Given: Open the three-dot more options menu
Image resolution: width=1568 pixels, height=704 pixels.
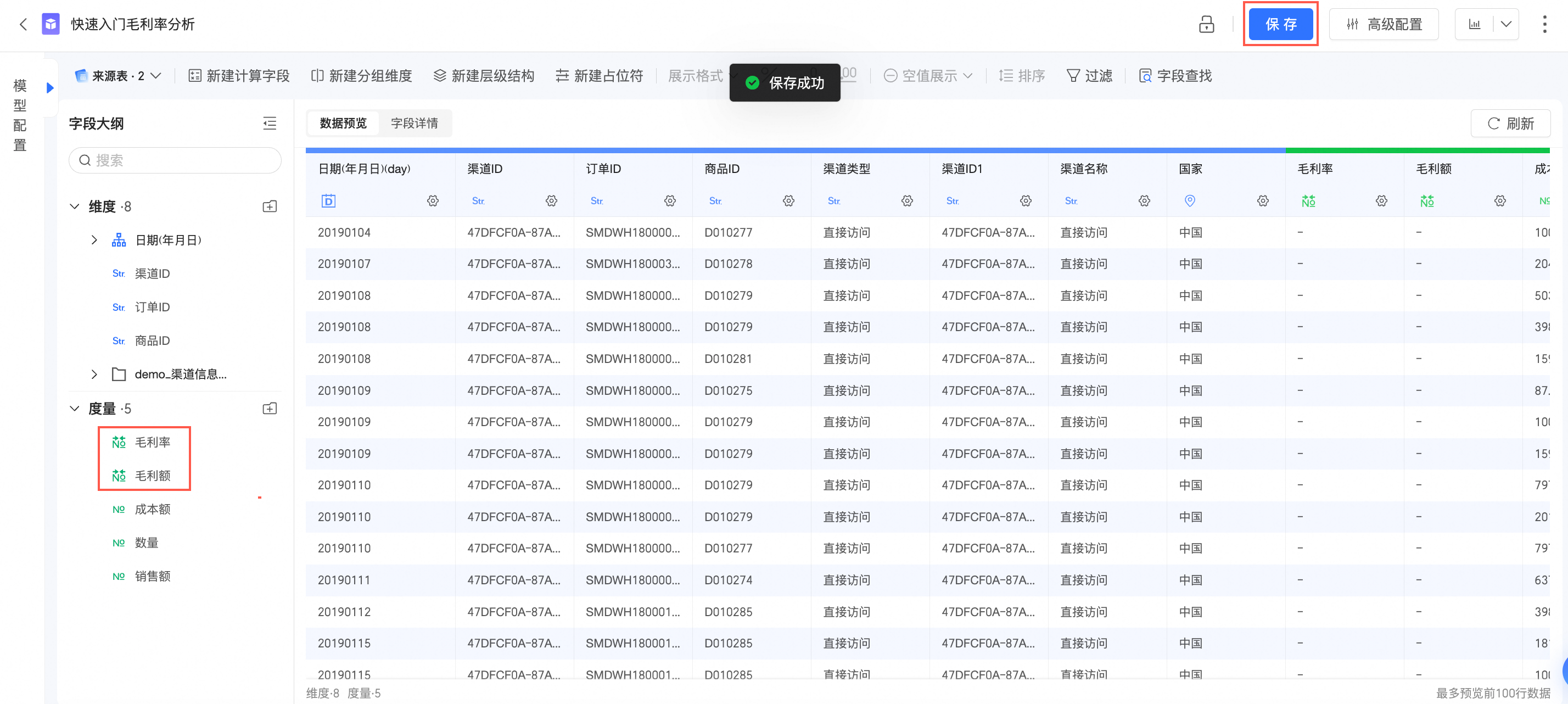Looking at the screenshot, I should 1544,24.
